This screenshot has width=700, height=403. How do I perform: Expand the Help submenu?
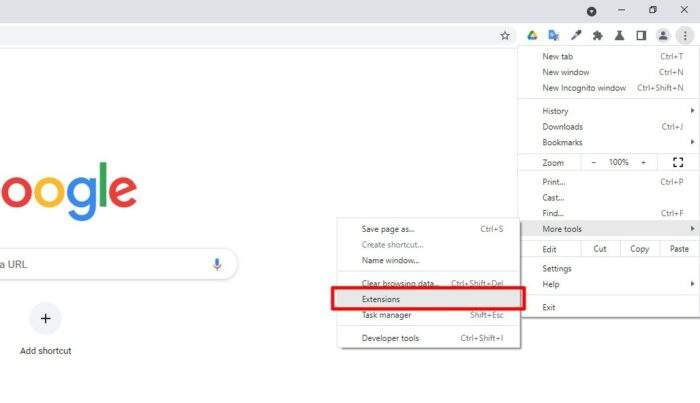(x=609, y=284)
